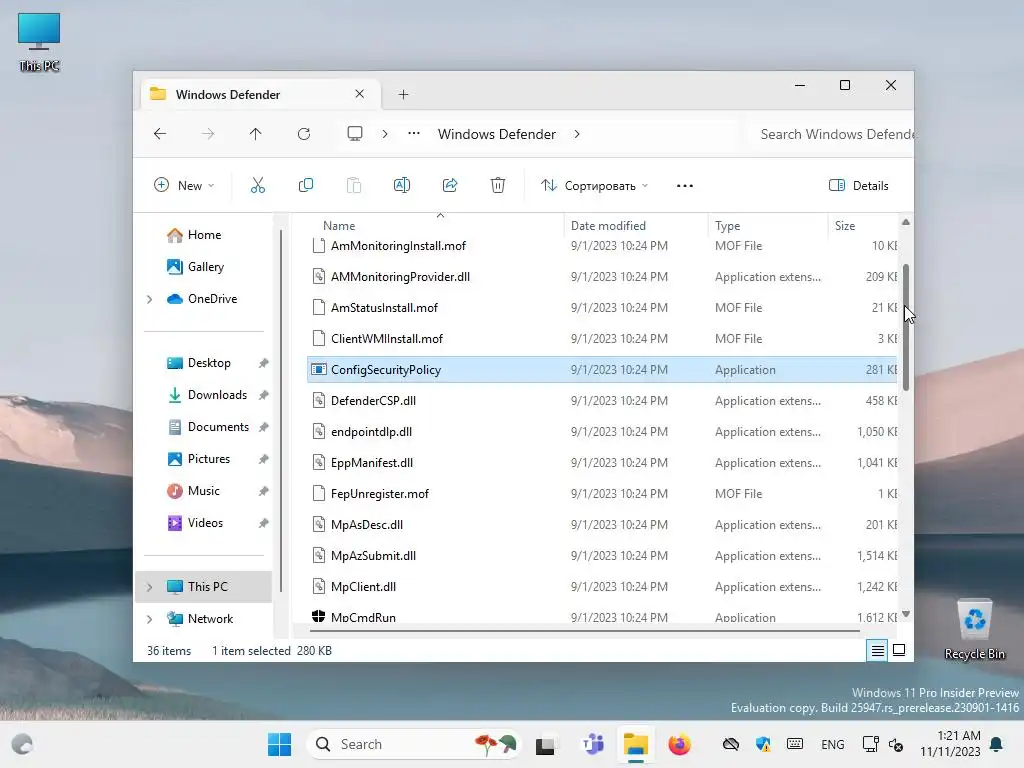Open Documents quick access folder
The image size is (1024, 768).
(218, 426)
